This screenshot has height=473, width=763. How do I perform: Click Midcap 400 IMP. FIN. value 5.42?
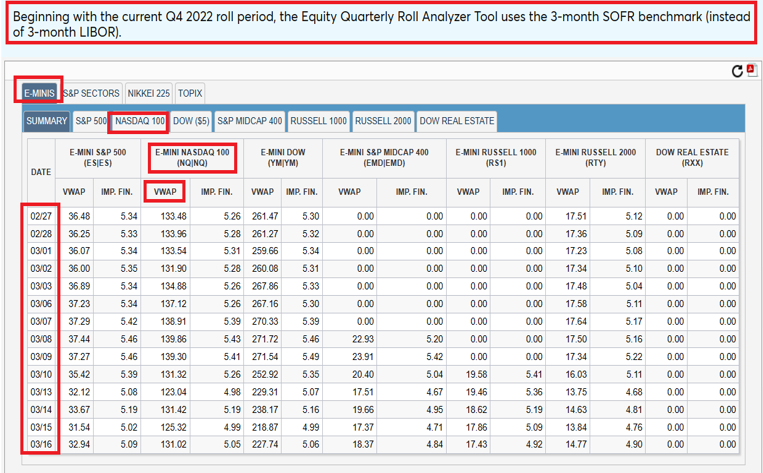click(x=435, y=357)
